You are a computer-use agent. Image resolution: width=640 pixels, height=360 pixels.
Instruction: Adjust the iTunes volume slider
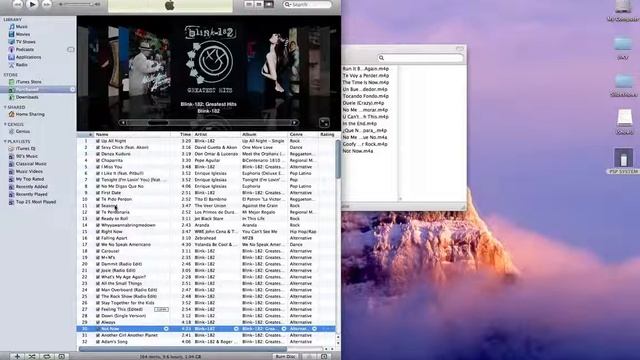76,4
